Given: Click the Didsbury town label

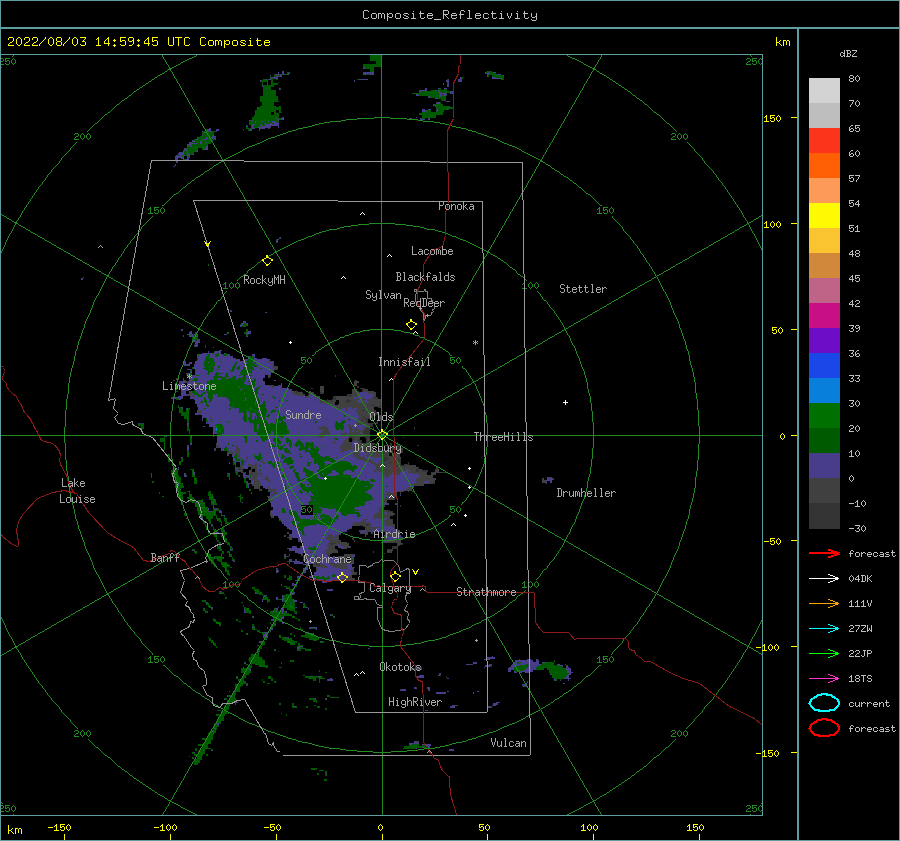Looking at the screenshot, I should pyautogui.click(x=377, y=448).
